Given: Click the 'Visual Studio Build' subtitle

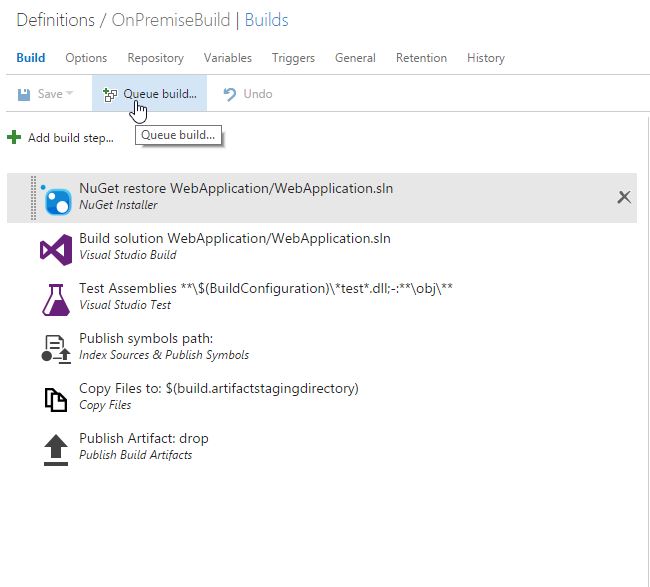Looking at the screenshot, I should coord(128,255).
